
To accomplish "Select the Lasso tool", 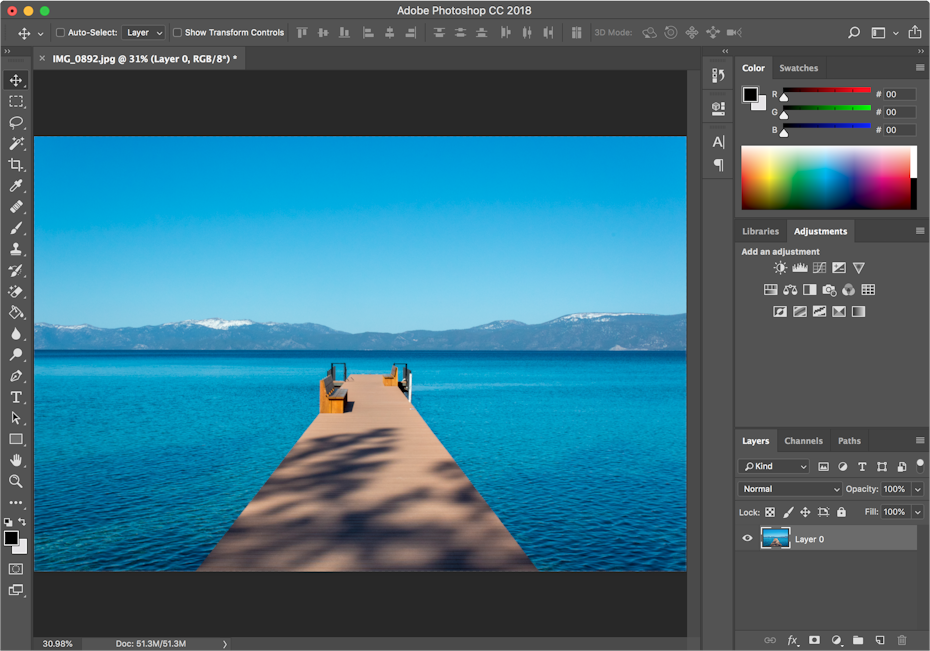I will 16,122.
